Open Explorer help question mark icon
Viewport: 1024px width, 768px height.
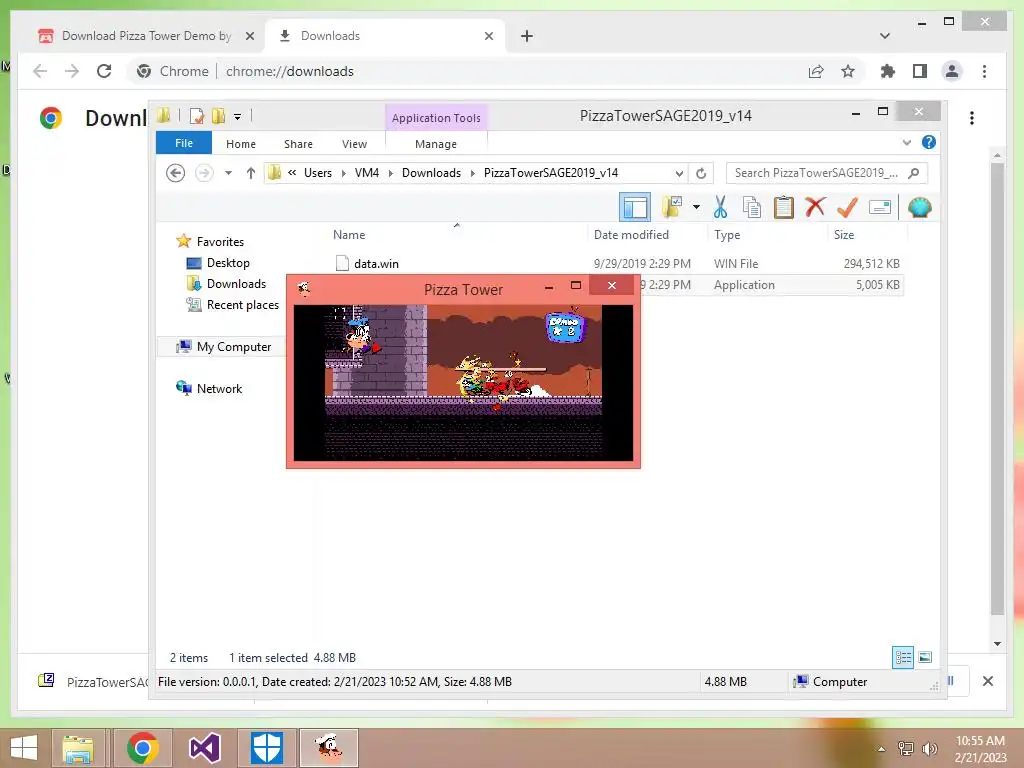tap(929, 142)
